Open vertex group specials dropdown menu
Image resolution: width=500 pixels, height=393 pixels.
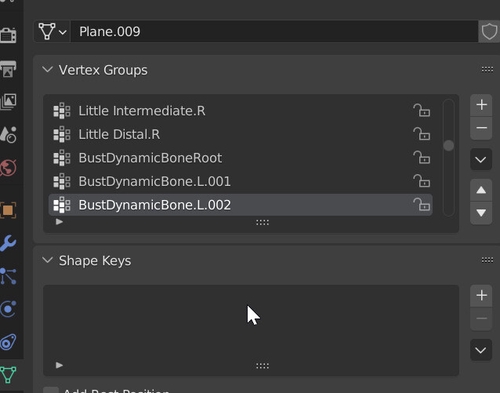click(481, 159)
